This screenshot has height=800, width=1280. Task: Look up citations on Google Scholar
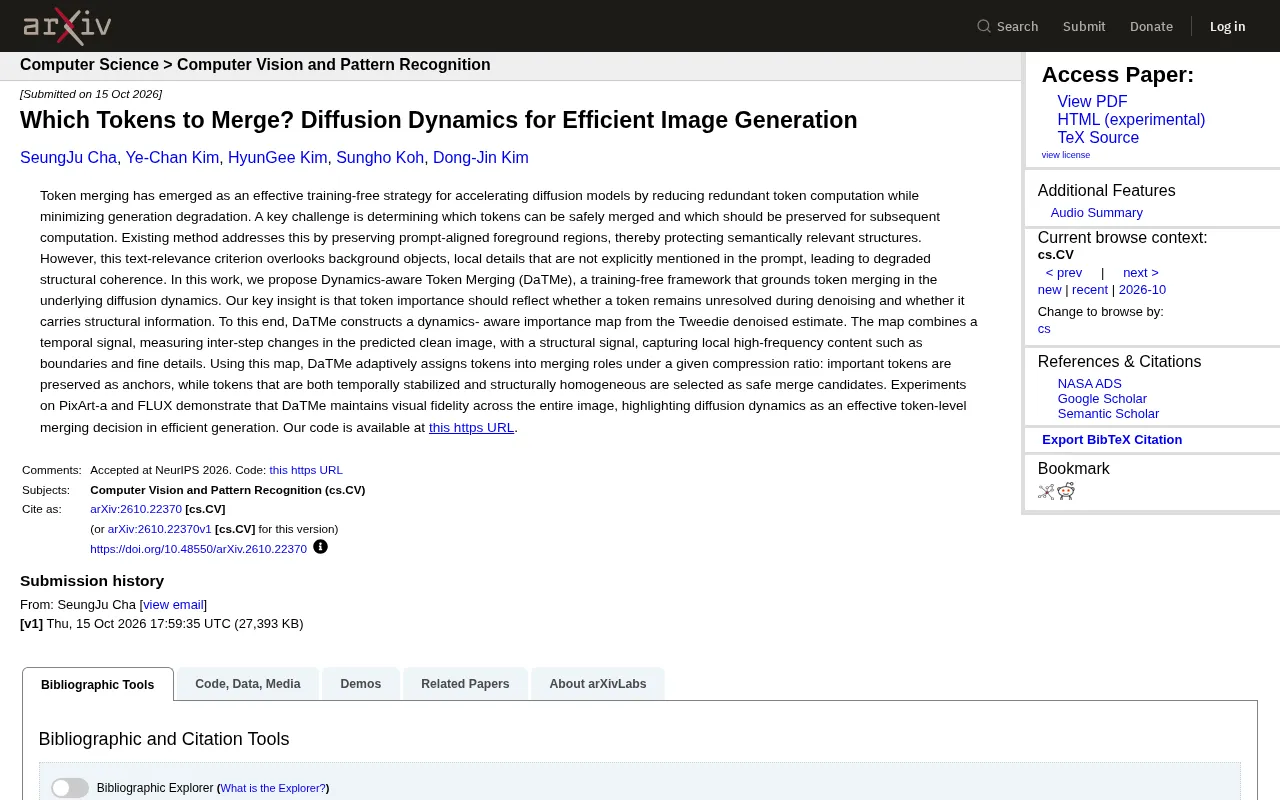click(1102, 399)
